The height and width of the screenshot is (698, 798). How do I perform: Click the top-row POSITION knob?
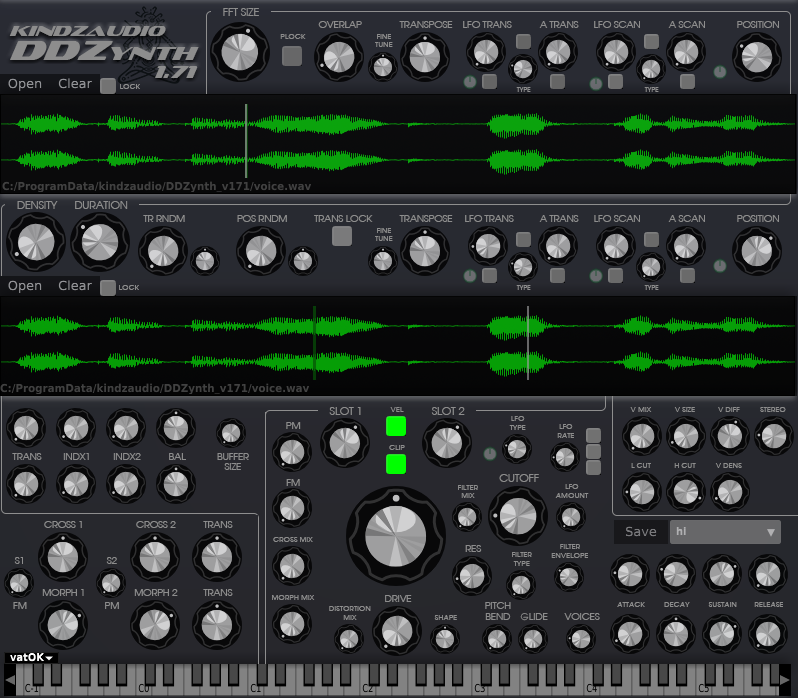point(757,57)
